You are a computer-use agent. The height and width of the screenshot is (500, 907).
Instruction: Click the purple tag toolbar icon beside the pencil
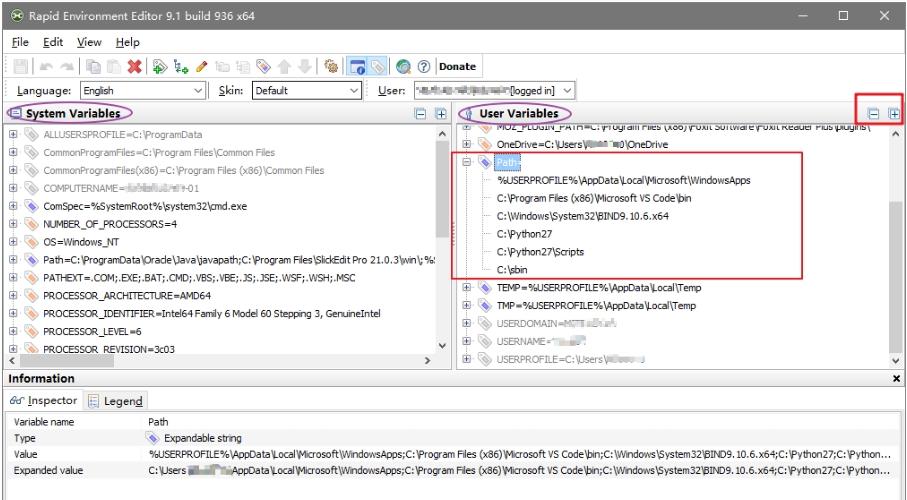coord(263,67)
